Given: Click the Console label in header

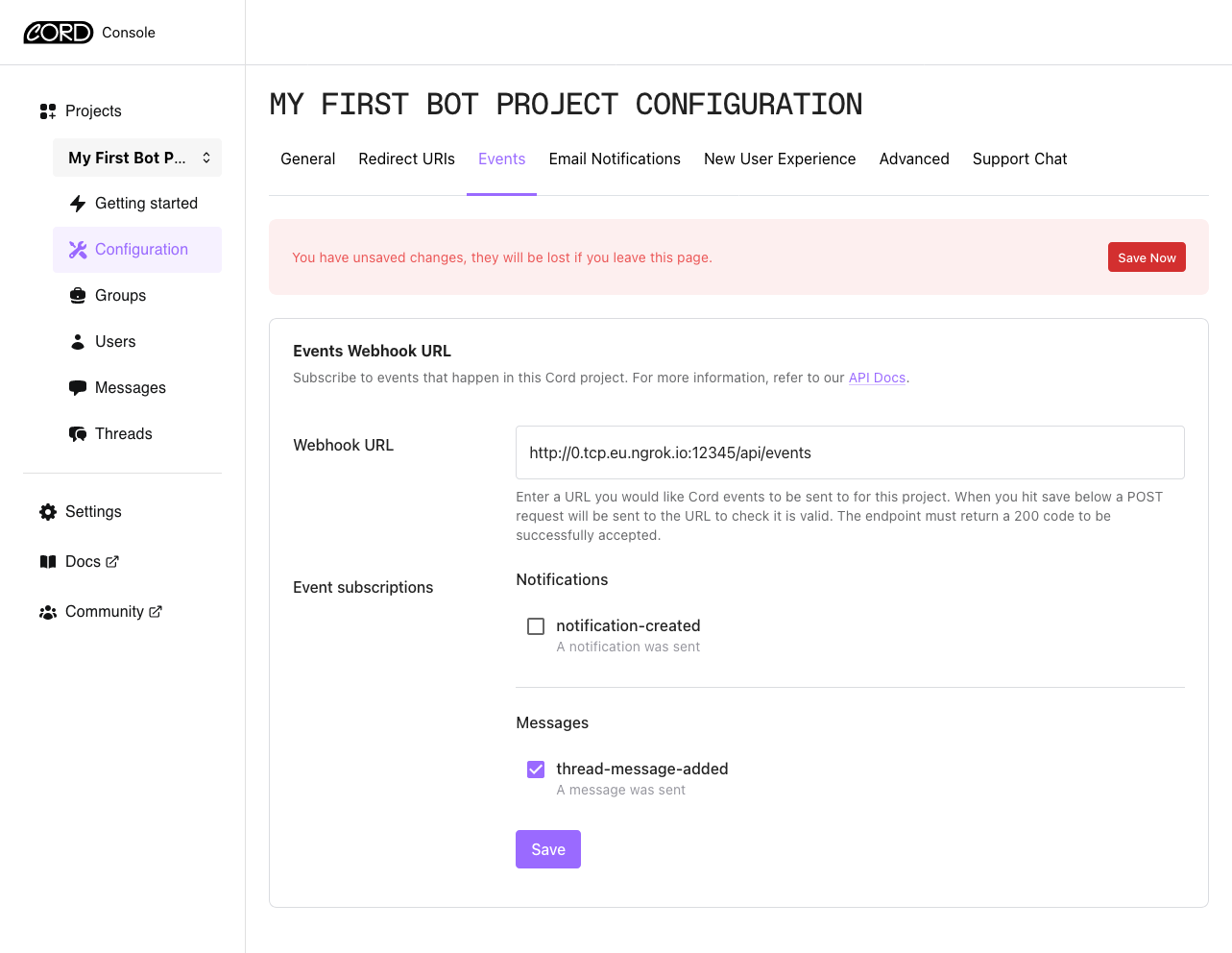Looking at the screenshot, I should (129, 33).
